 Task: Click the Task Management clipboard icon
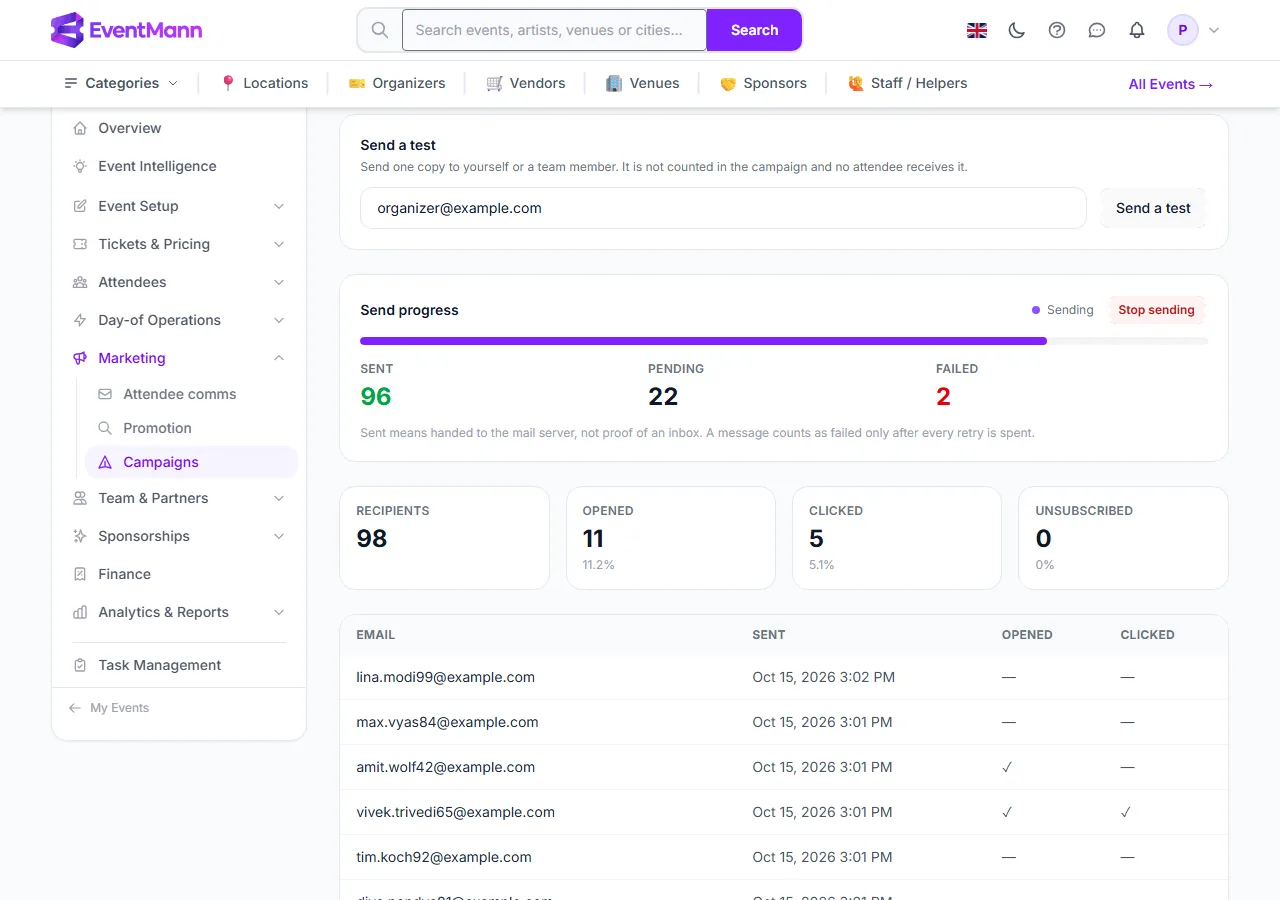coord(80,665)
